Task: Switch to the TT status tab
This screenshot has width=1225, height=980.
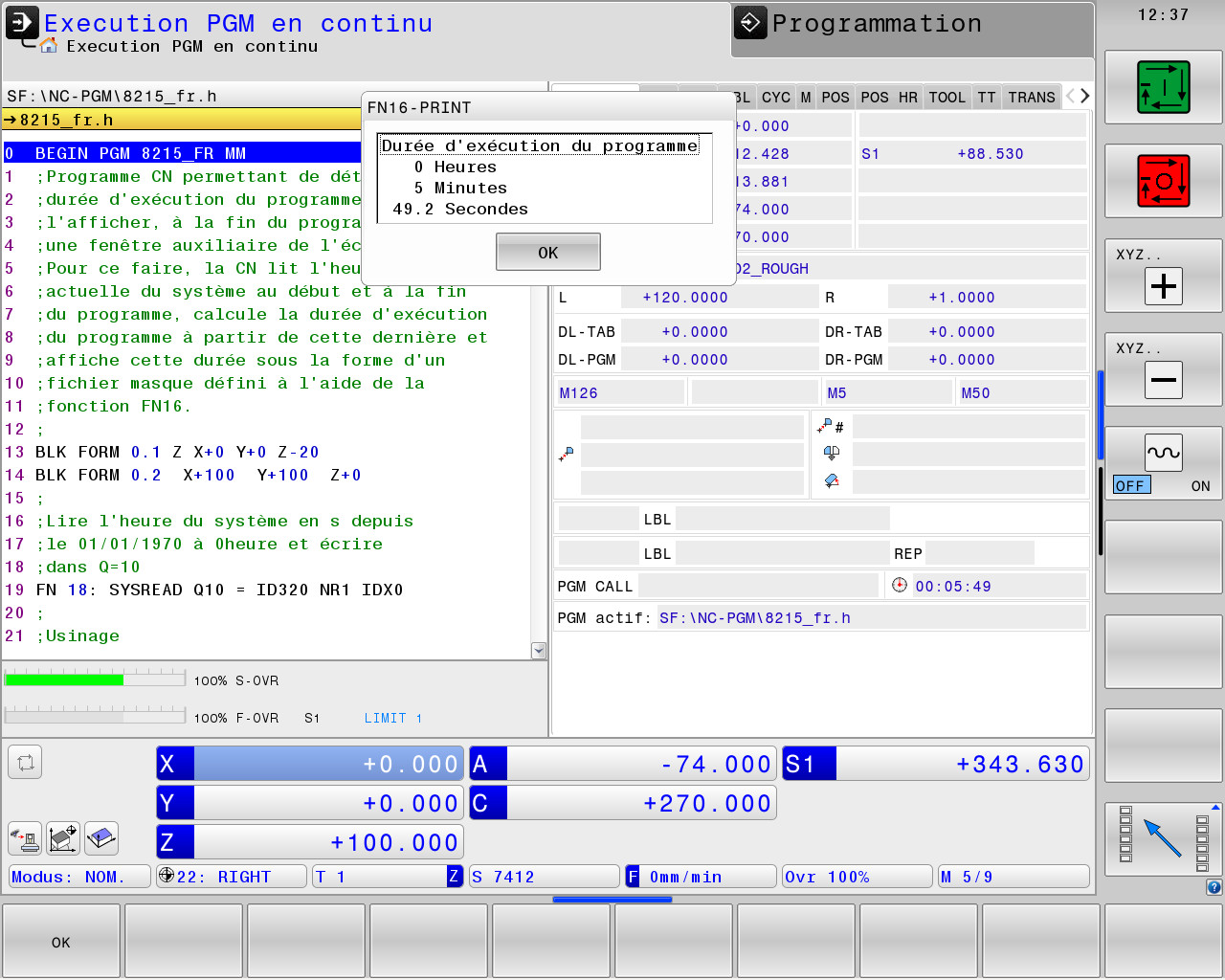Action: pyautogui.click(x=987, y=97)
